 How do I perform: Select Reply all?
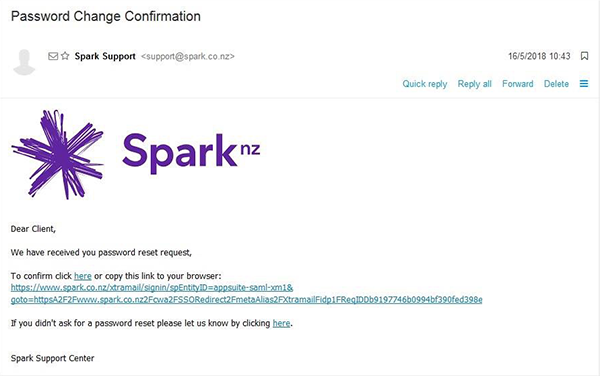(x=474, y=84)
